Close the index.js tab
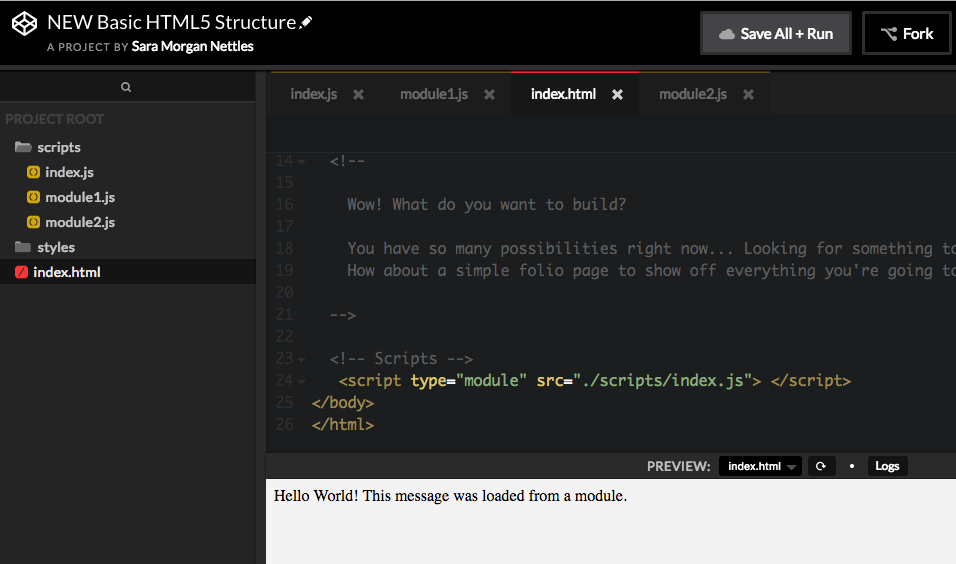 (358, 95)
